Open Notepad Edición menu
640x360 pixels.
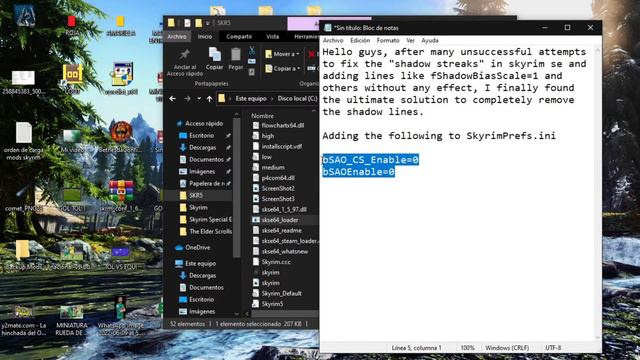360,40
